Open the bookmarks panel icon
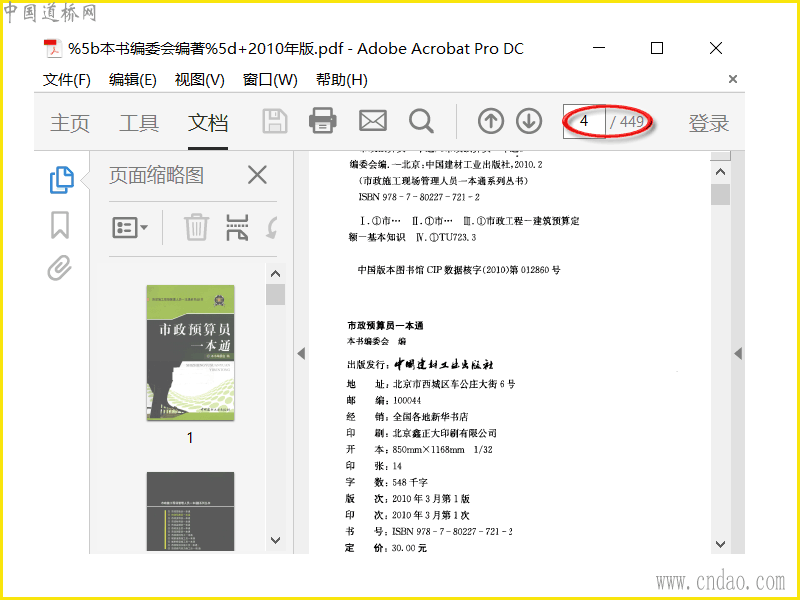Viewport: 800px width, 600px height. tap(60, 225)
